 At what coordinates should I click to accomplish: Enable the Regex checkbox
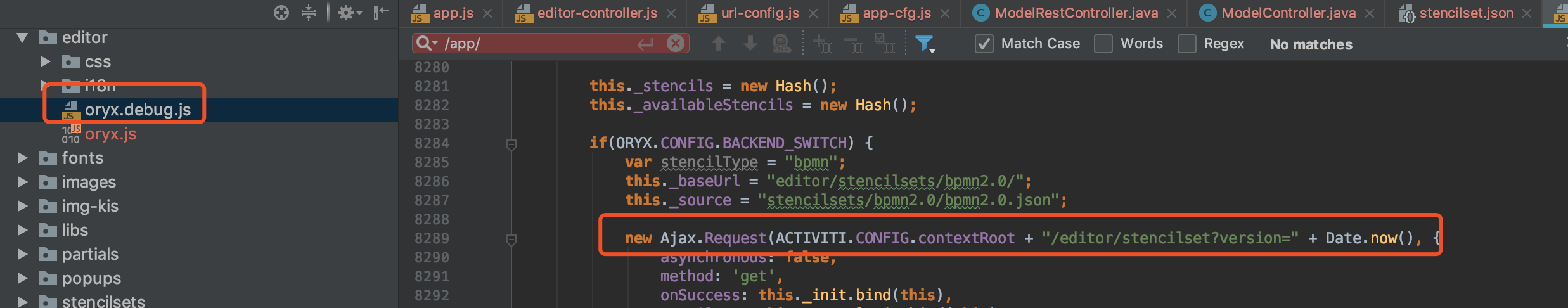[1186, 44]
